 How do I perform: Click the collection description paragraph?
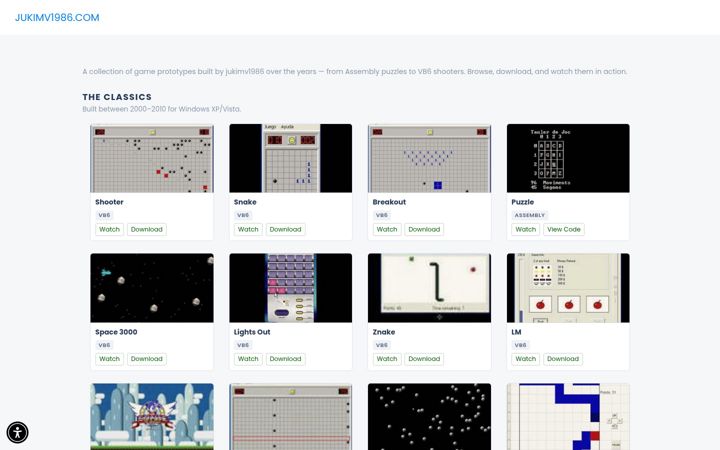pos(354,72)
